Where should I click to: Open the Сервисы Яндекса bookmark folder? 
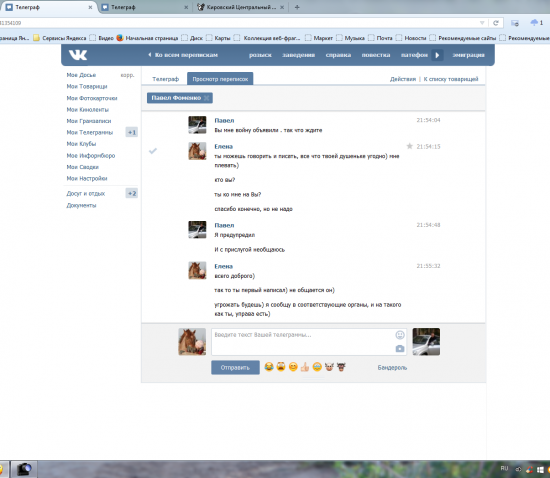[60, 38]
